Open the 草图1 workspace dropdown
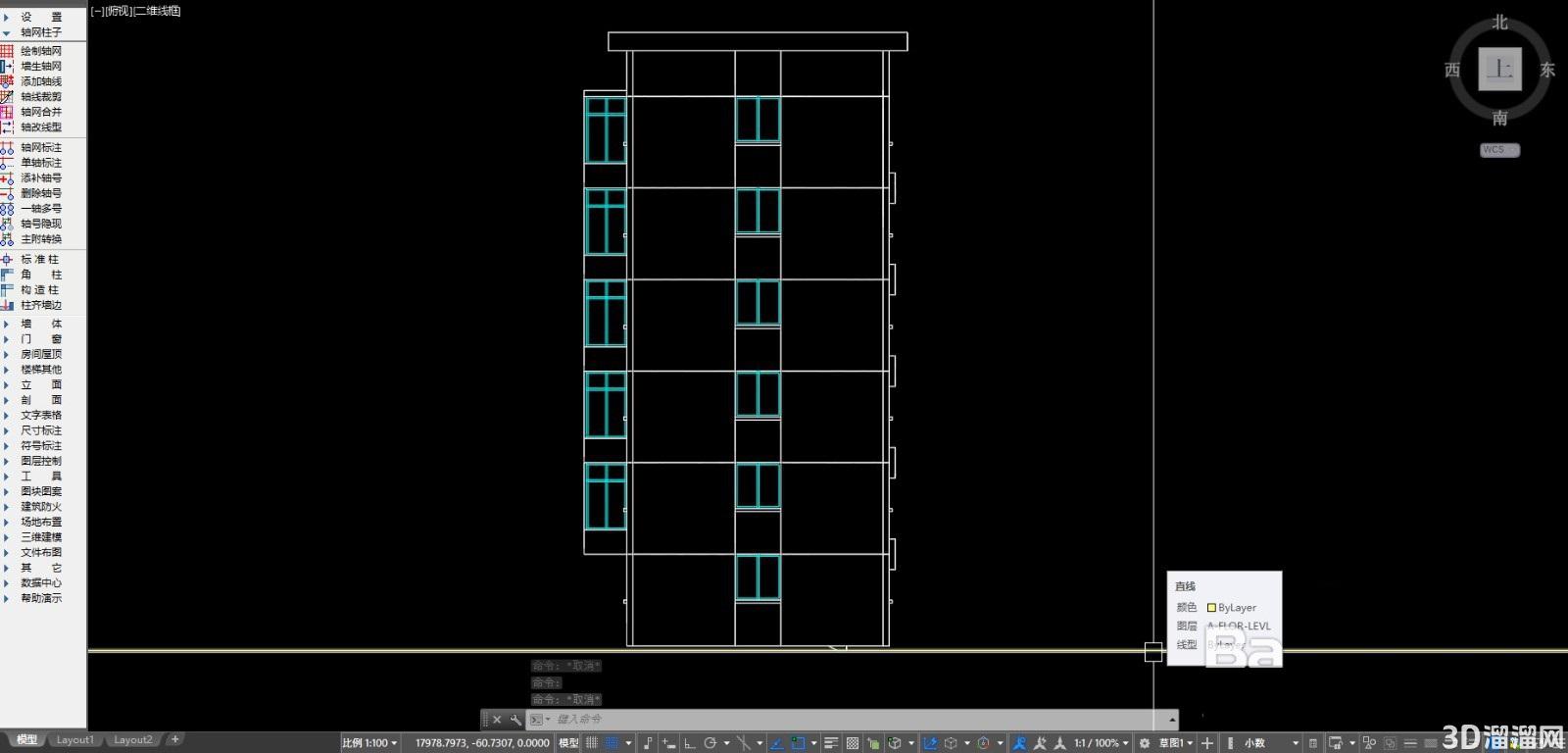Viewport: 1568px width, 753px height. (x=1176, y=743)
